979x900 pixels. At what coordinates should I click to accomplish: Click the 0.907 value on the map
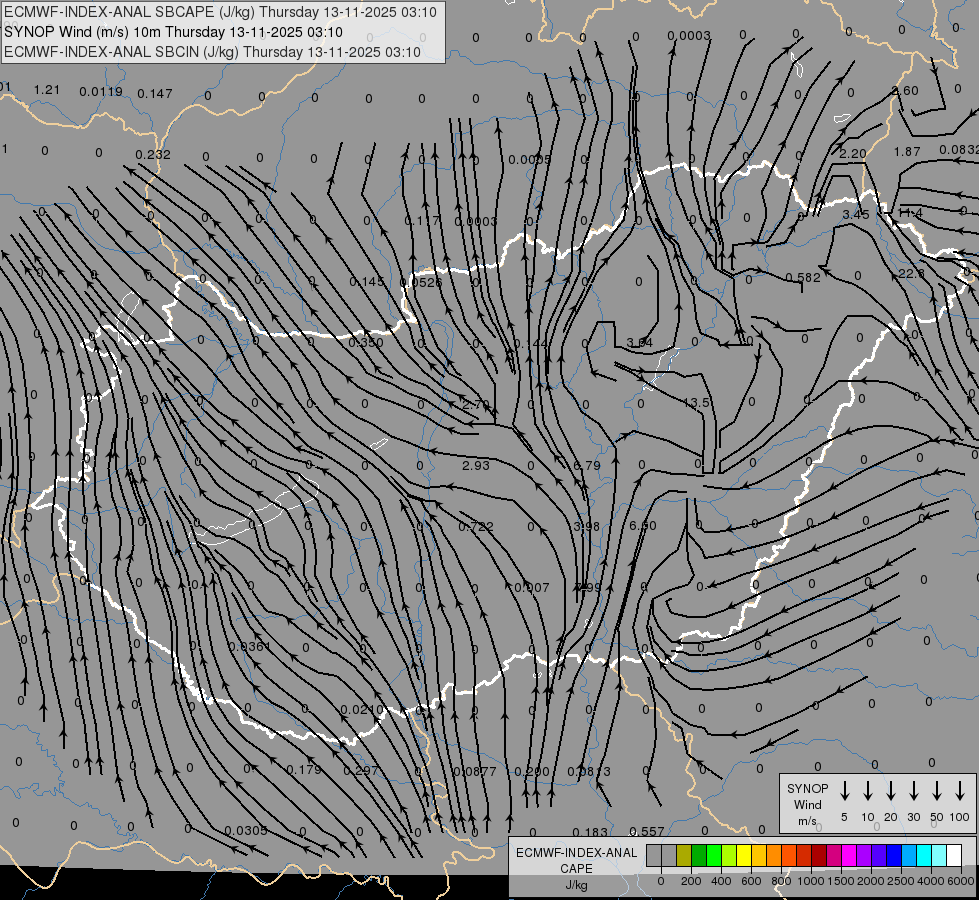point(531,588)
